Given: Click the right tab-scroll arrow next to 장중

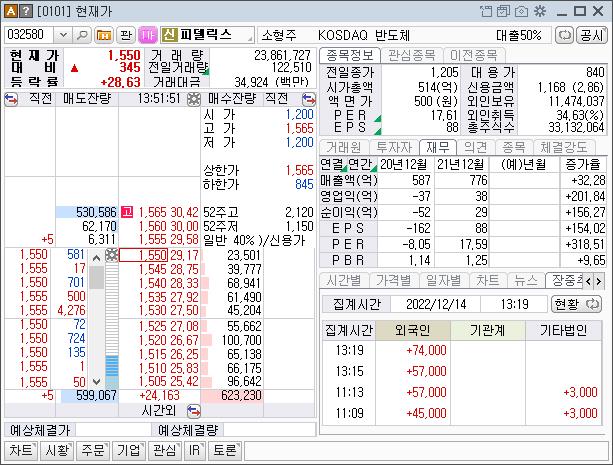Looking at the screenshot, I should pyautogui.click(x=599, y=281).
